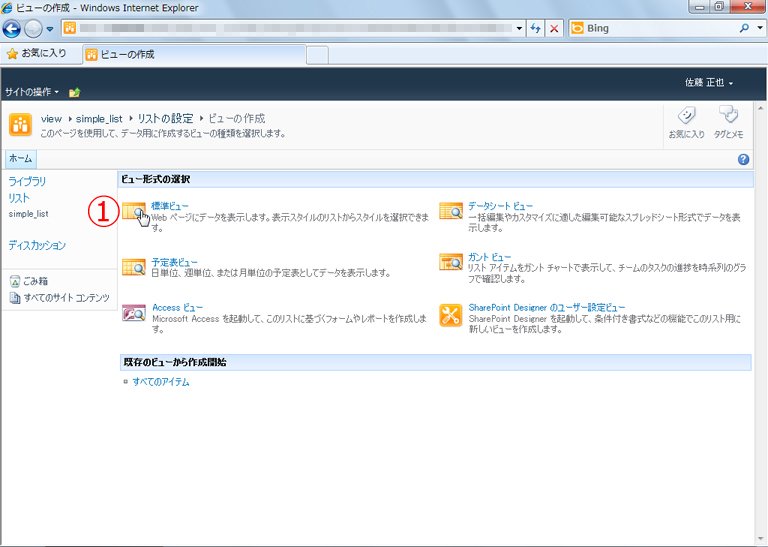Open the すべてのアイテム existing view link
Image resolution: width=768 pixels, height=547 pixels.
coord(161,382)
